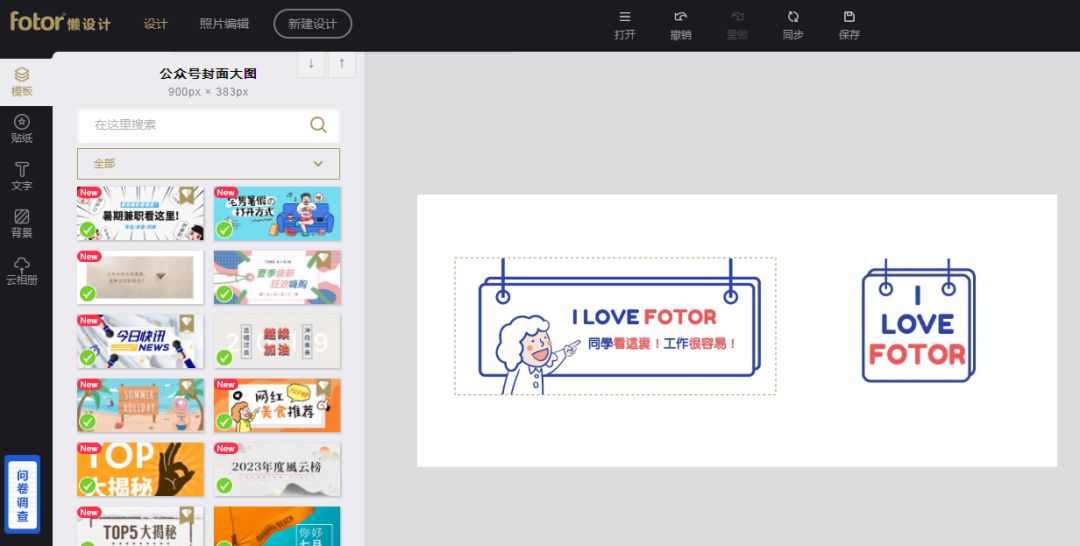Switch to the 设计 tab

click(156, 23)
